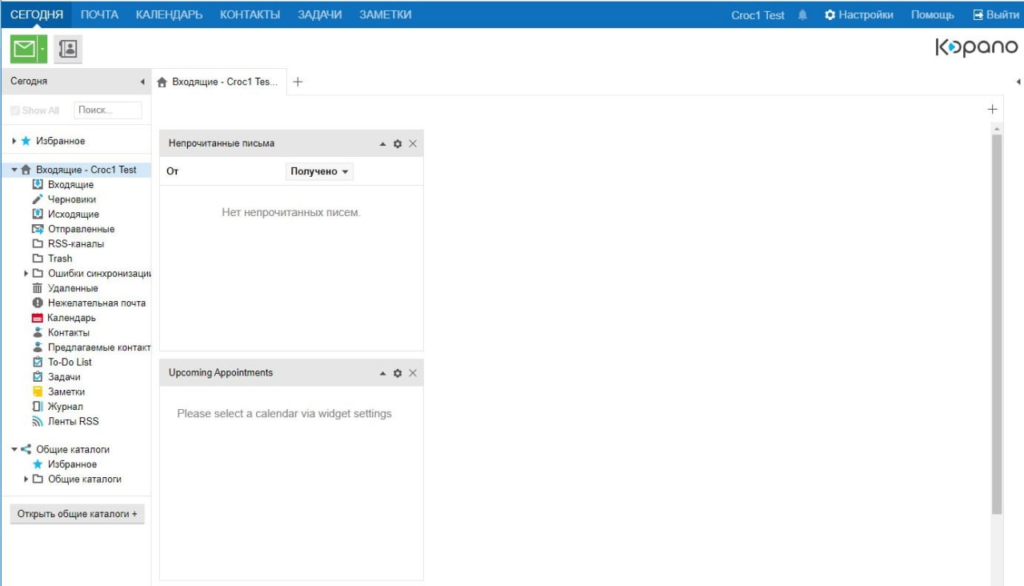Open the Предлагаемые контакты icon

[37, 348]
